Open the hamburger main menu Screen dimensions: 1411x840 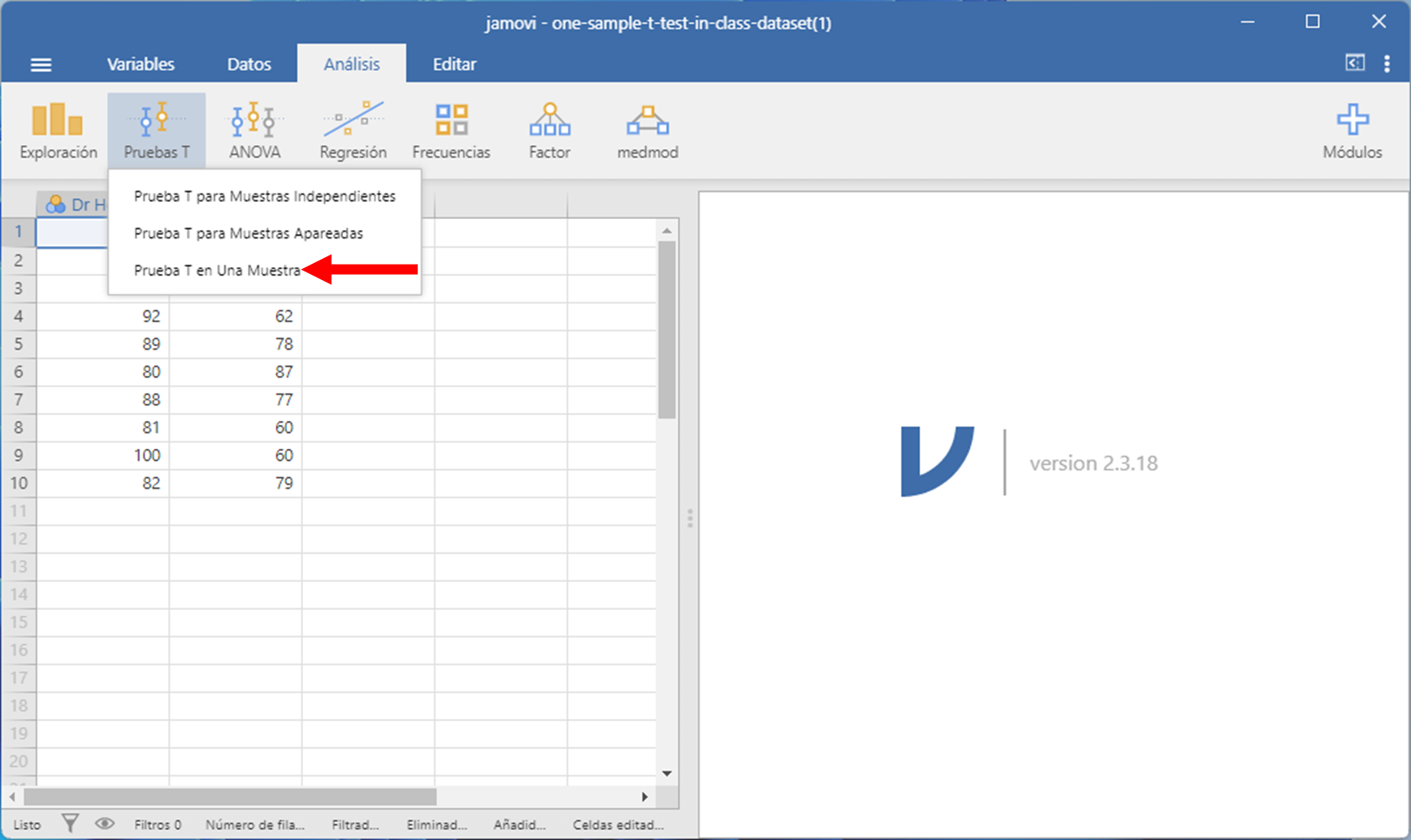(41, 64)
